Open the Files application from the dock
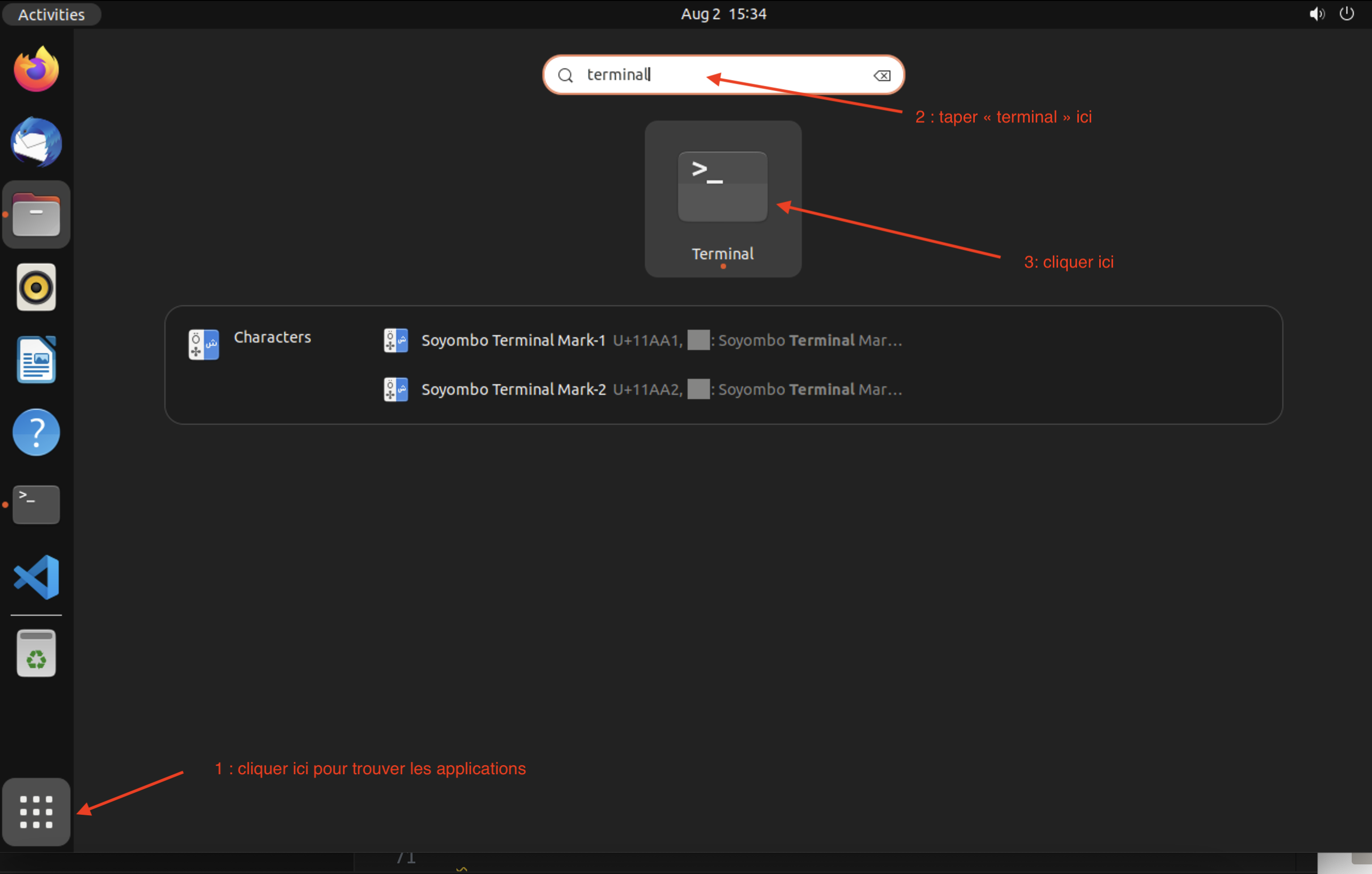The image size is (1372, 874). (x=36, y=214)
